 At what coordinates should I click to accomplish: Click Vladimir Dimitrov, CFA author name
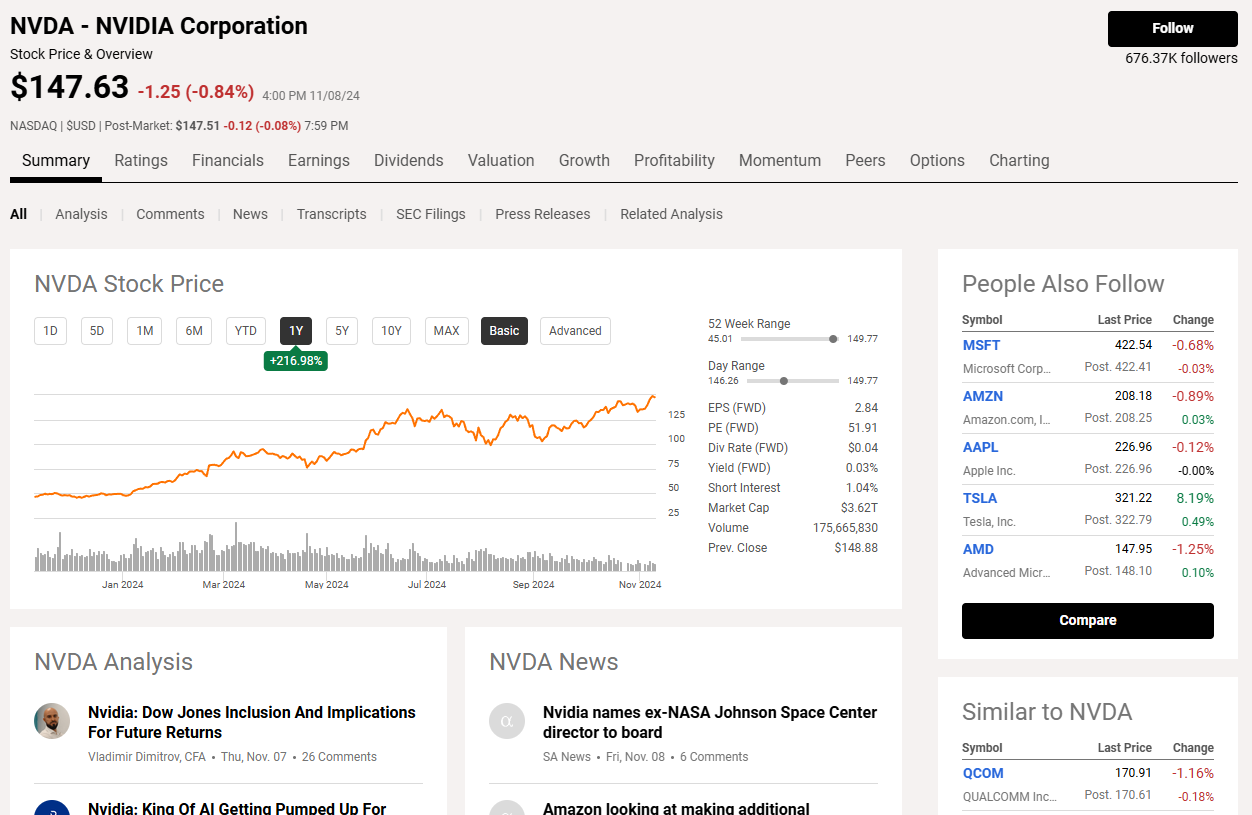pyautogui.click(x=147, y=757)
